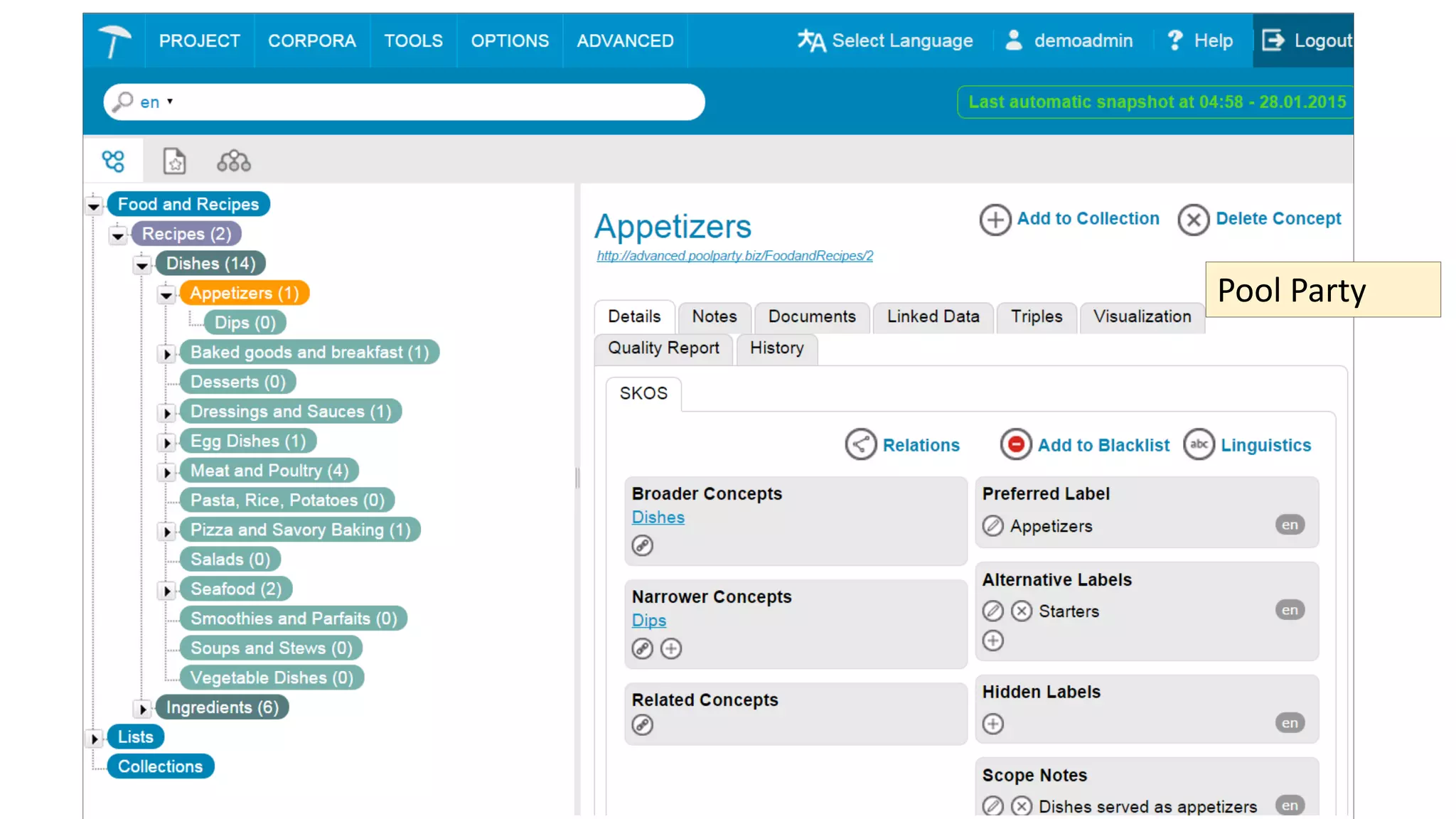Click the Logout button
Image resolution: width=1456 pixels, height=819 pixels.
pos(1307,41)
